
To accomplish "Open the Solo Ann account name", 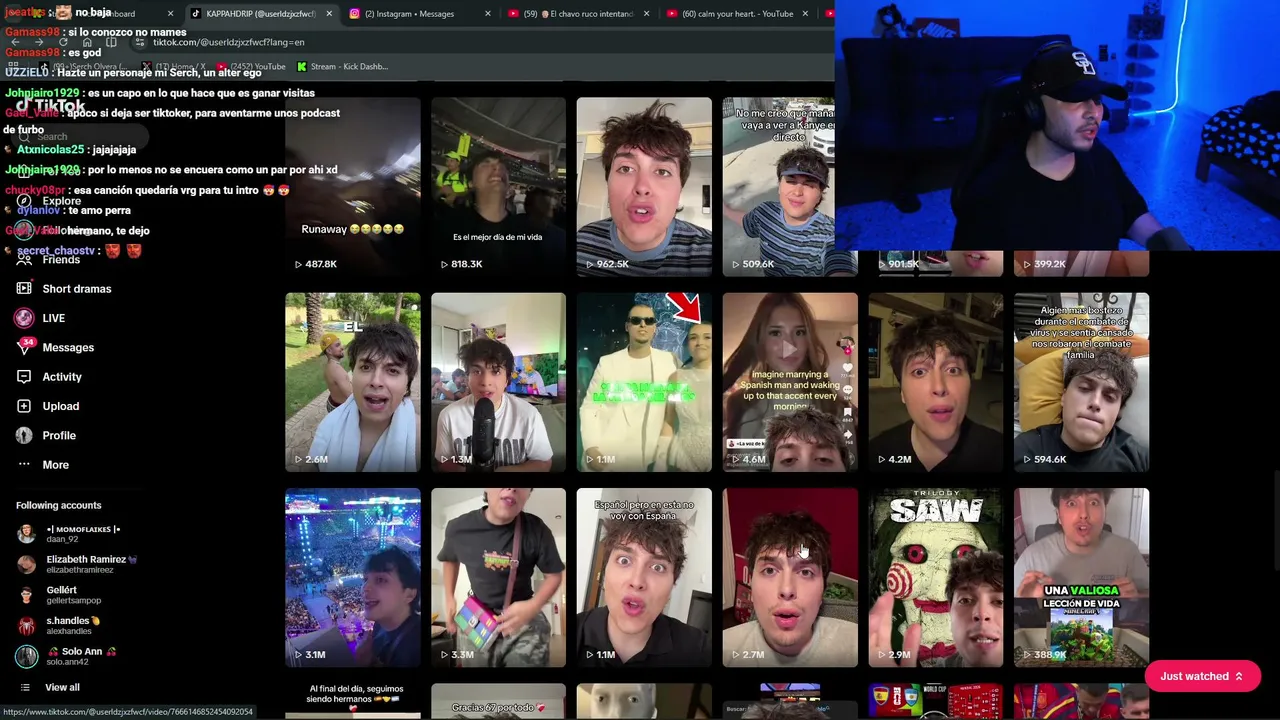I will [x=82, y=651].
